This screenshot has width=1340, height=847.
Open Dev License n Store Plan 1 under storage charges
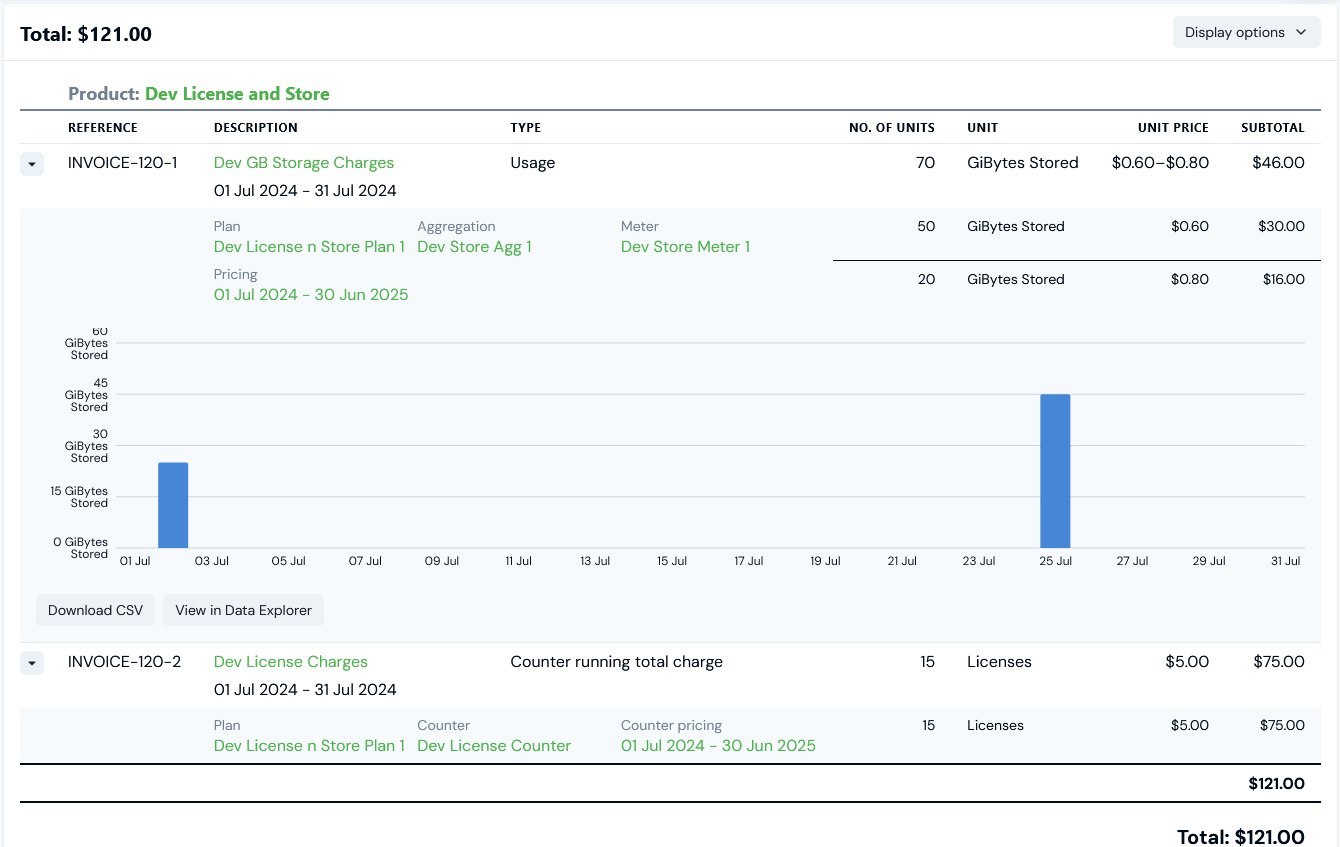309,247
